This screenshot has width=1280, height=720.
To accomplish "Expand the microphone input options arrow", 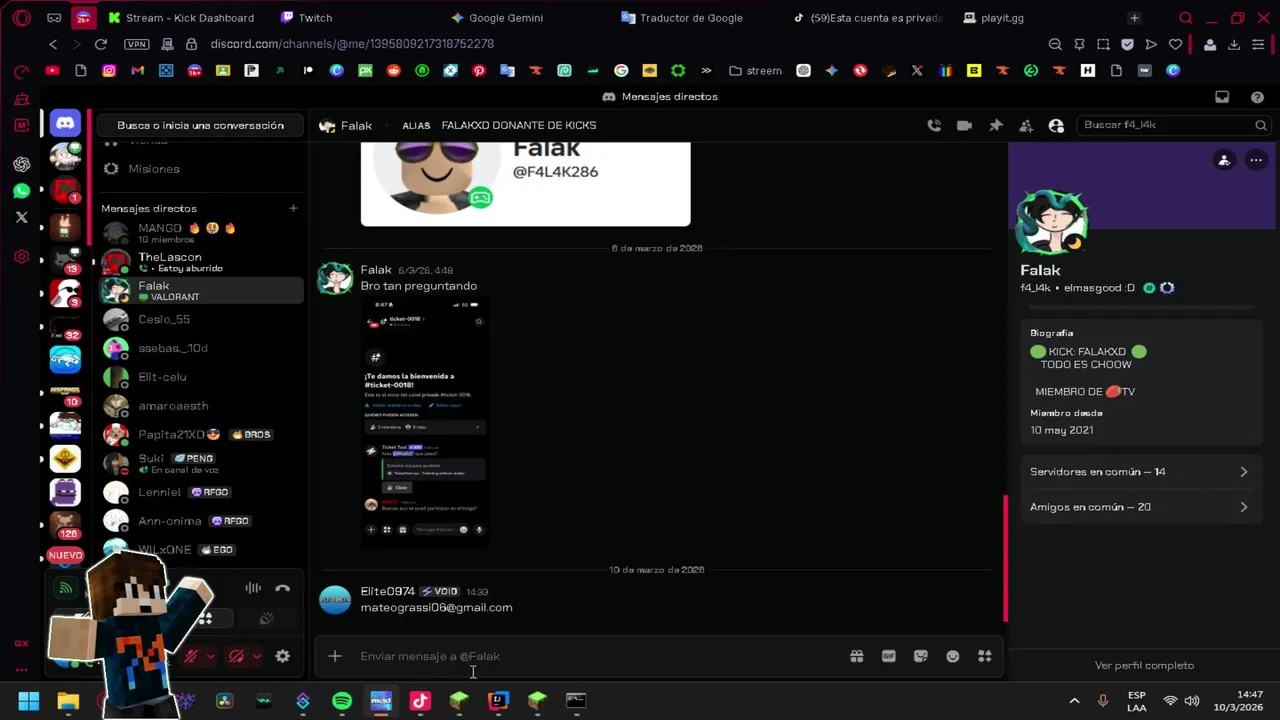I will pos(210,656).
